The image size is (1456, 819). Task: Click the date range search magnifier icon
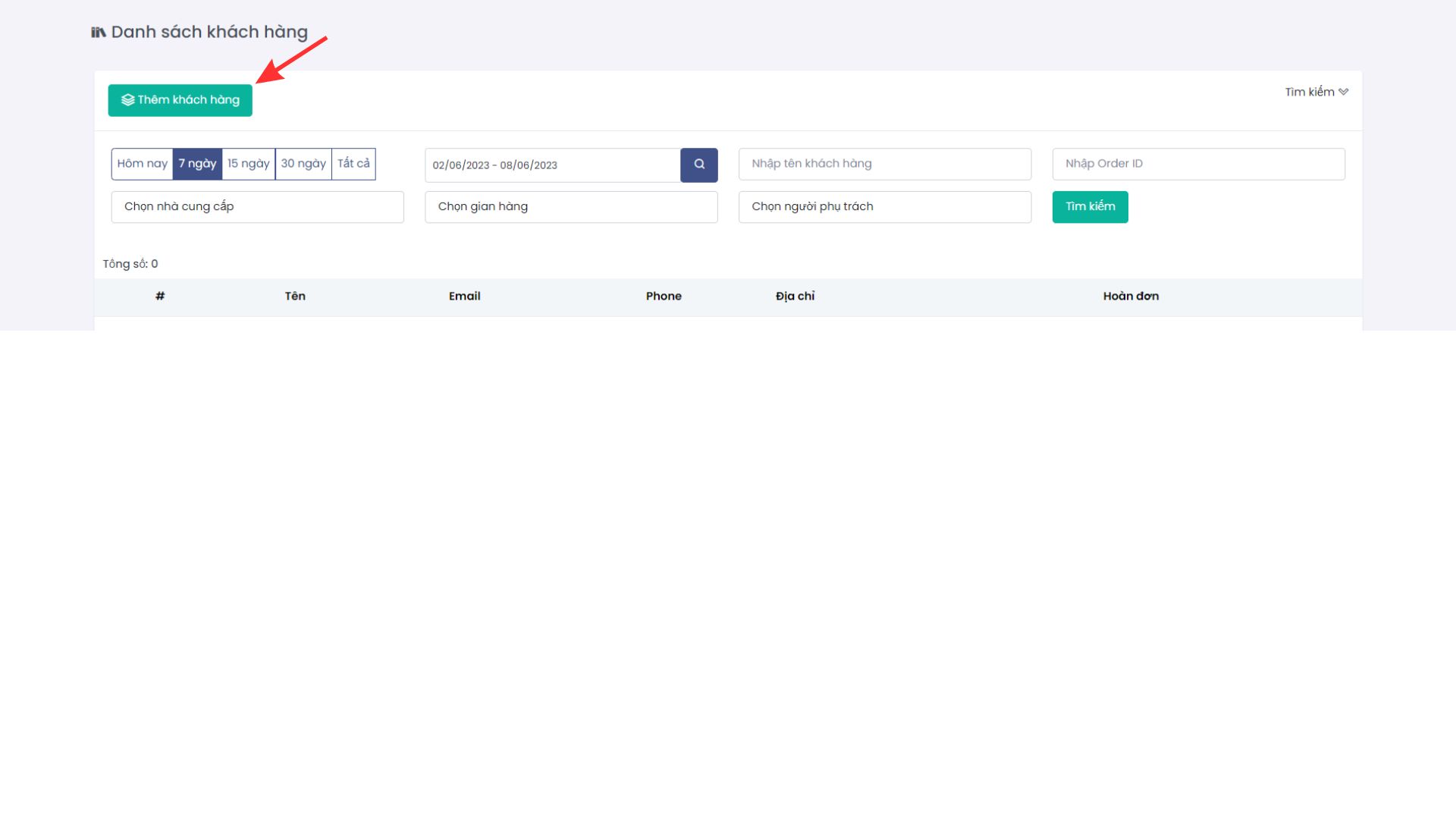[x=699, y=165]
